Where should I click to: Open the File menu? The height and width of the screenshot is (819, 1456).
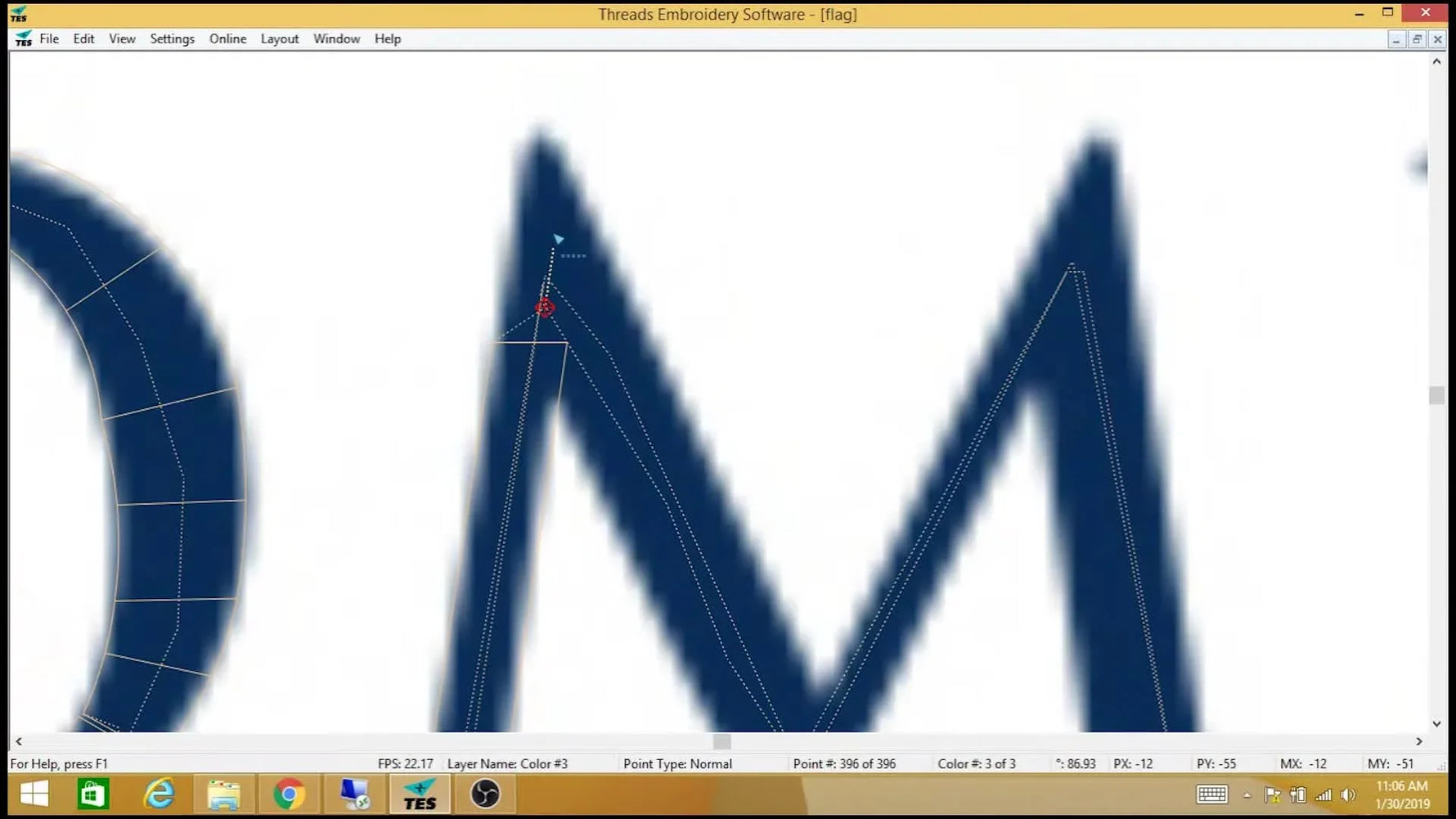coord(48,38)
